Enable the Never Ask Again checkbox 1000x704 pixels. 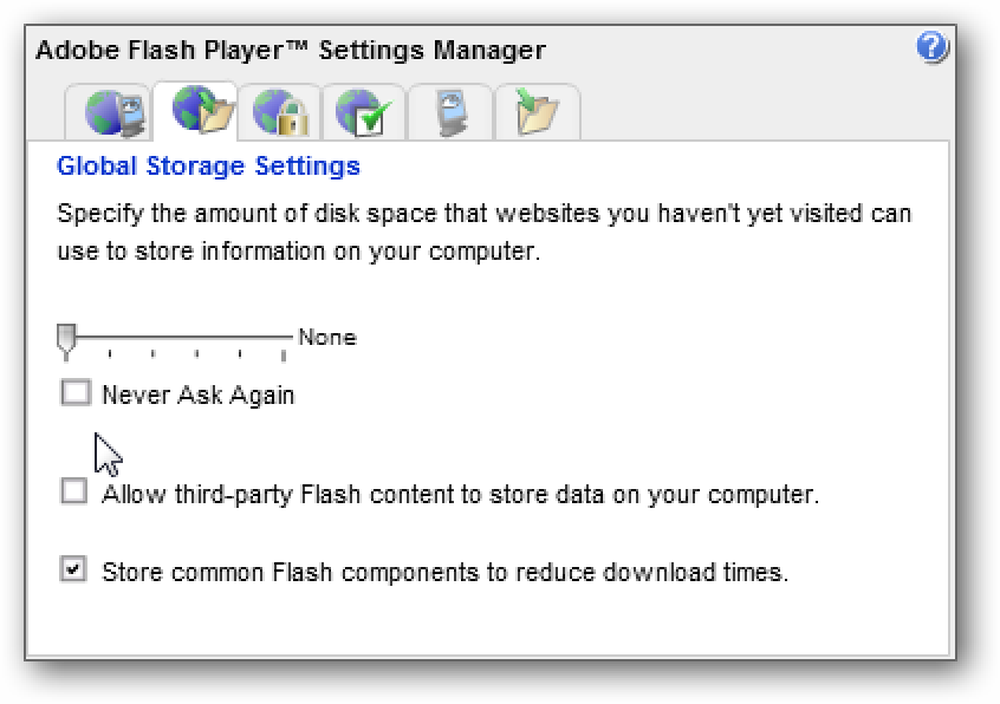coord(75,392)
